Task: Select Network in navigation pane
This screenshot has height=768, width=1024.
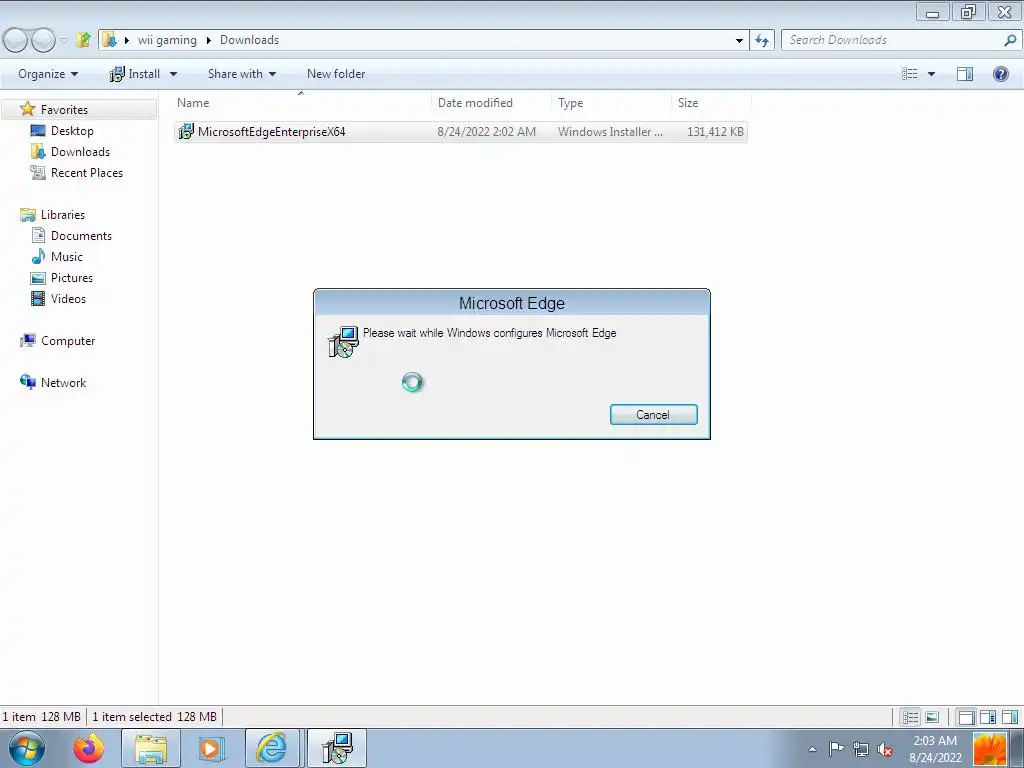Action: (x=63, y=383)
